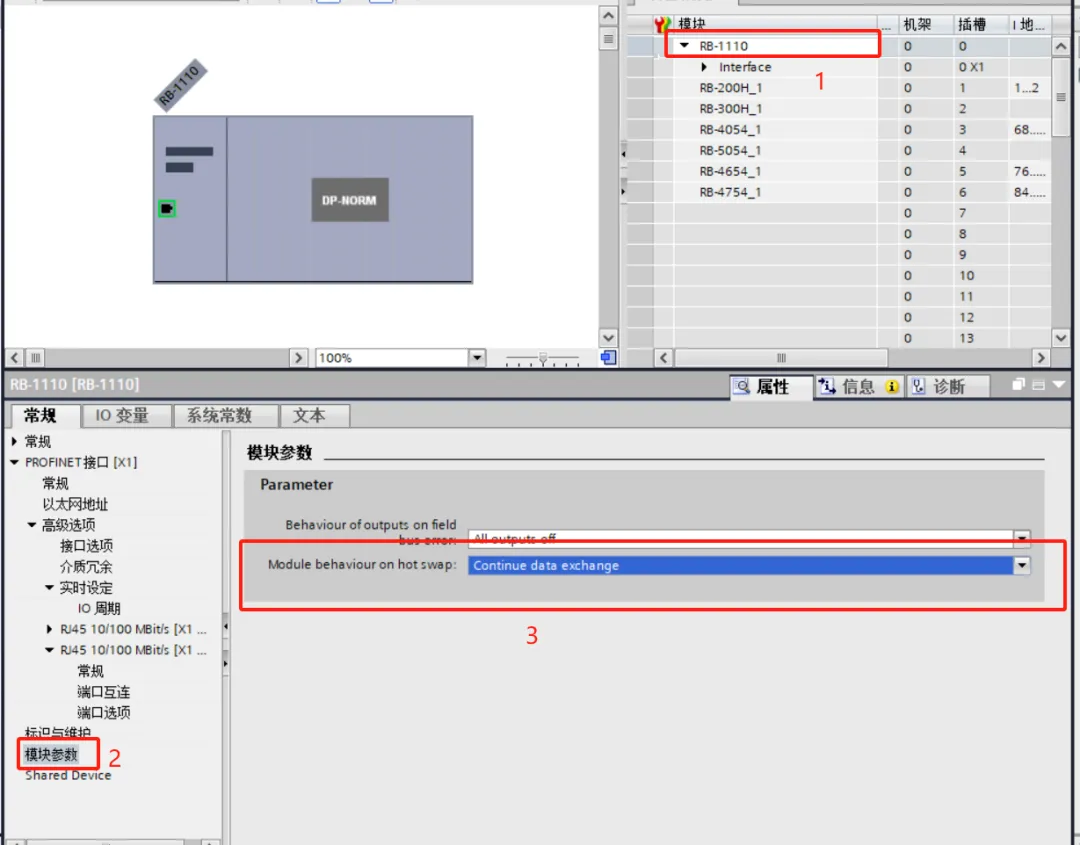Open the Module behaviour on hot swap dropdown
Screen dimensions: 1080x845
[1022, 565]
